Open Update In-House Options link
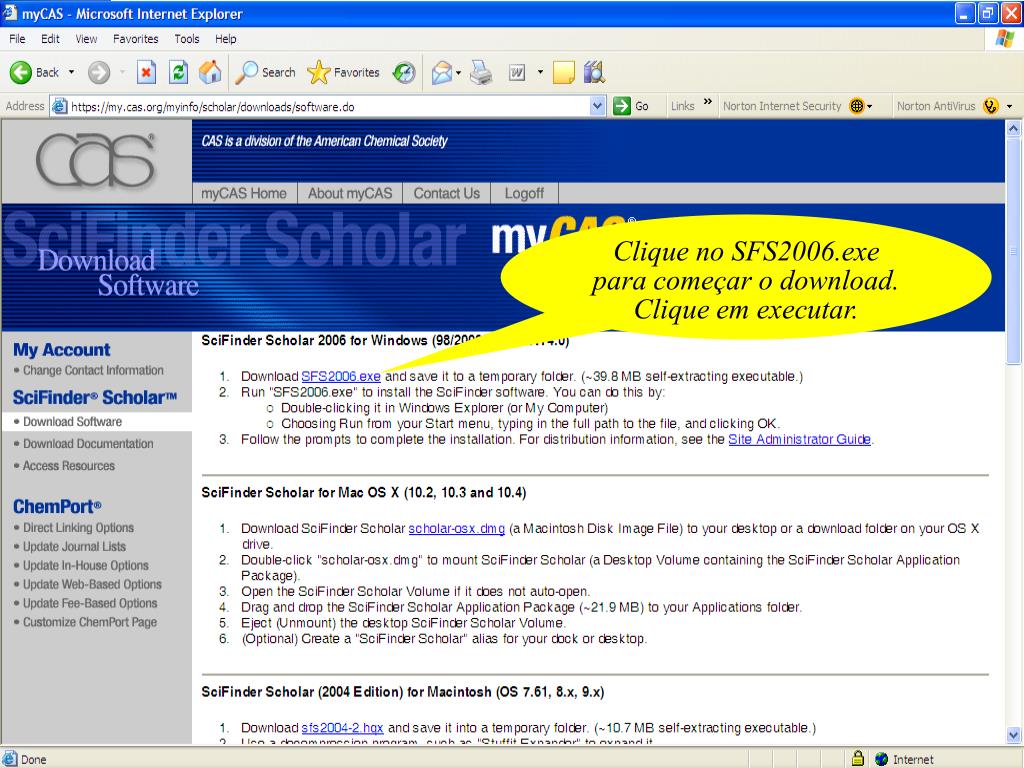 coord(86,566)
